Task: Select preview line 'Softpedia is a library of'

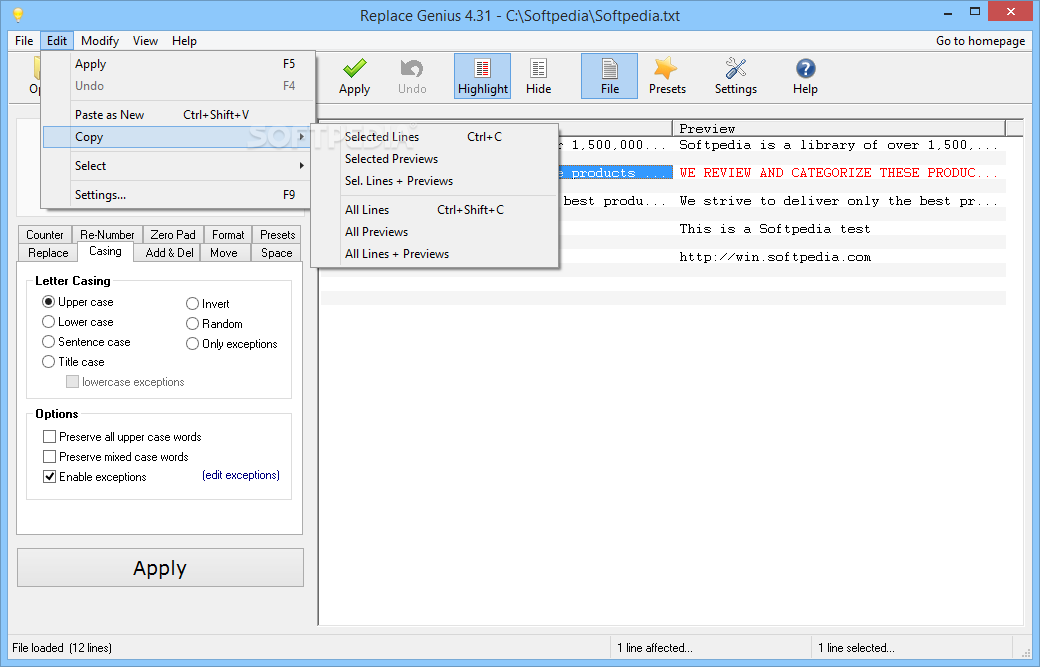Action: [x=839, y=145]
